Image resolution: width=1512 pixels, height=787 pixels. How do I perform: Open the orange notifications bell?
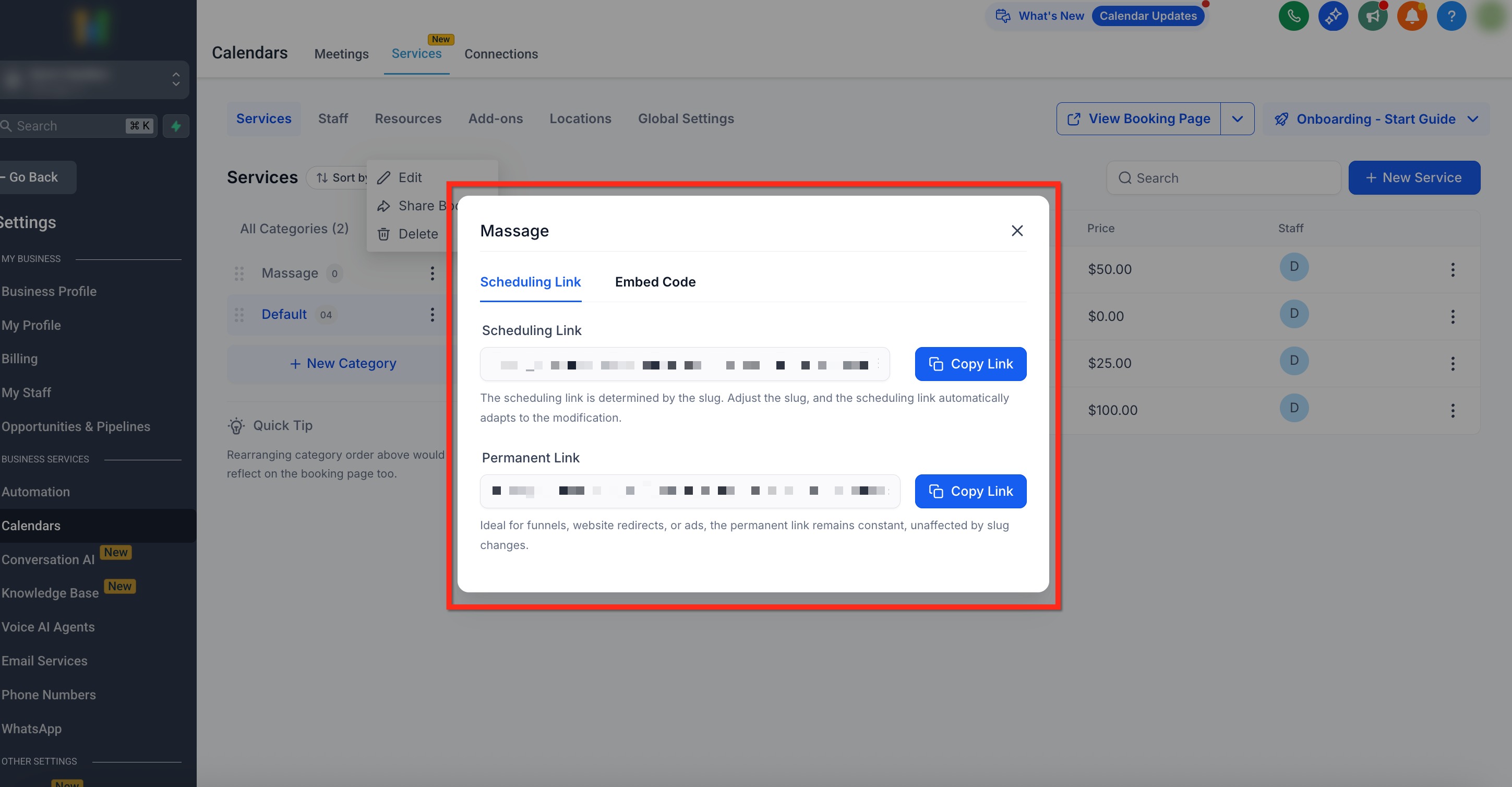(1412, 16)
